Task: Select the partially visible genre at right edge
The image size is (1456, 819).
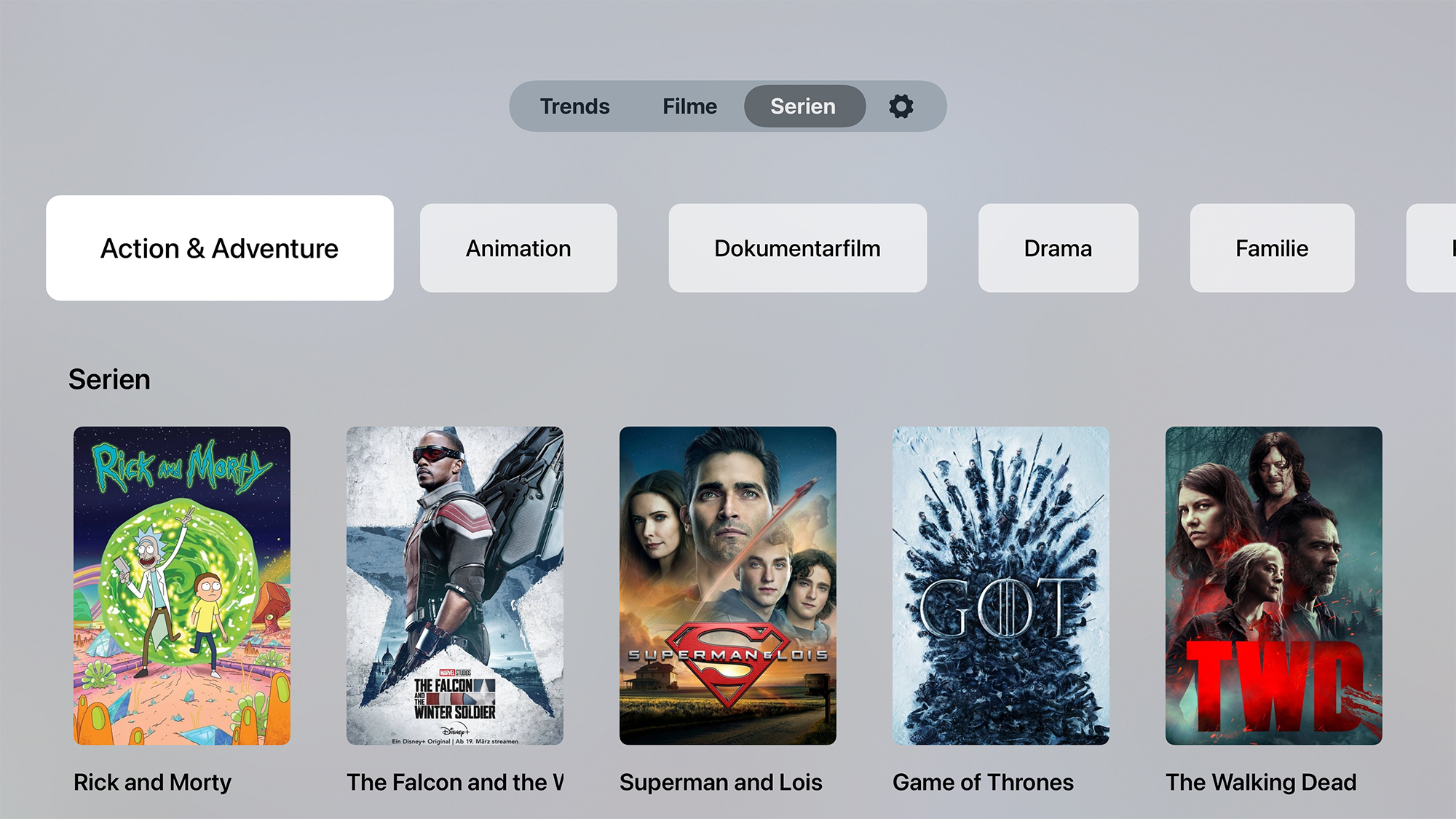Action: [x=1432, y=248]
